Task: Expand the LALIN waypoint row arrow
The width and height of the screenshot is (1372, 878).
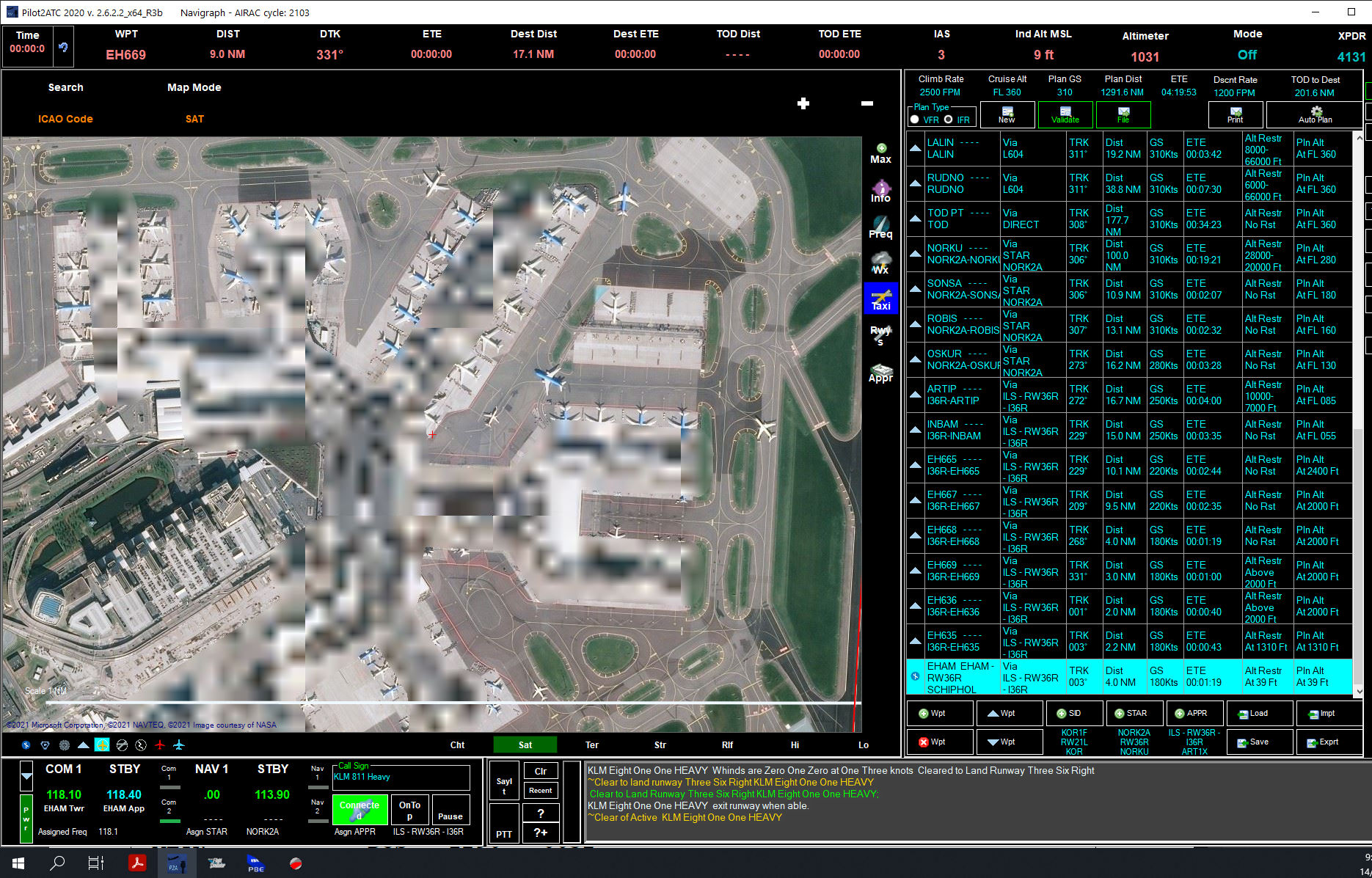Action: click(915, 148)
